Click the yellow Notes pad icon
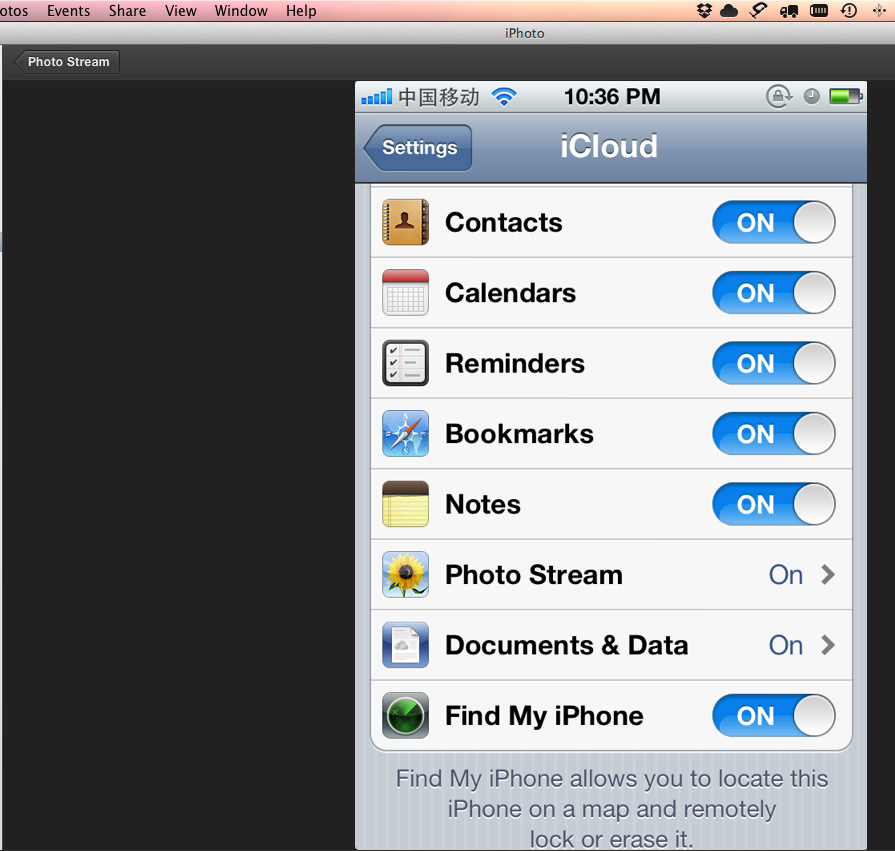The width and height of the screenshot is (895, 851). 405,504
